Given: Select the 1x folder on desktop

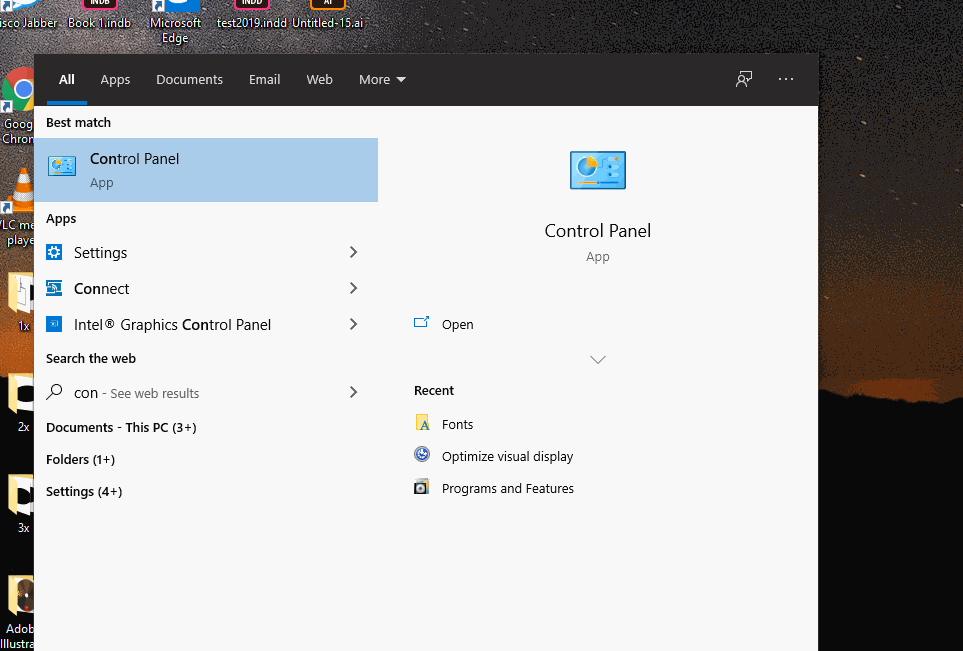Looking at the screenshot, I should pyautogui.click(x=22, y=302).
